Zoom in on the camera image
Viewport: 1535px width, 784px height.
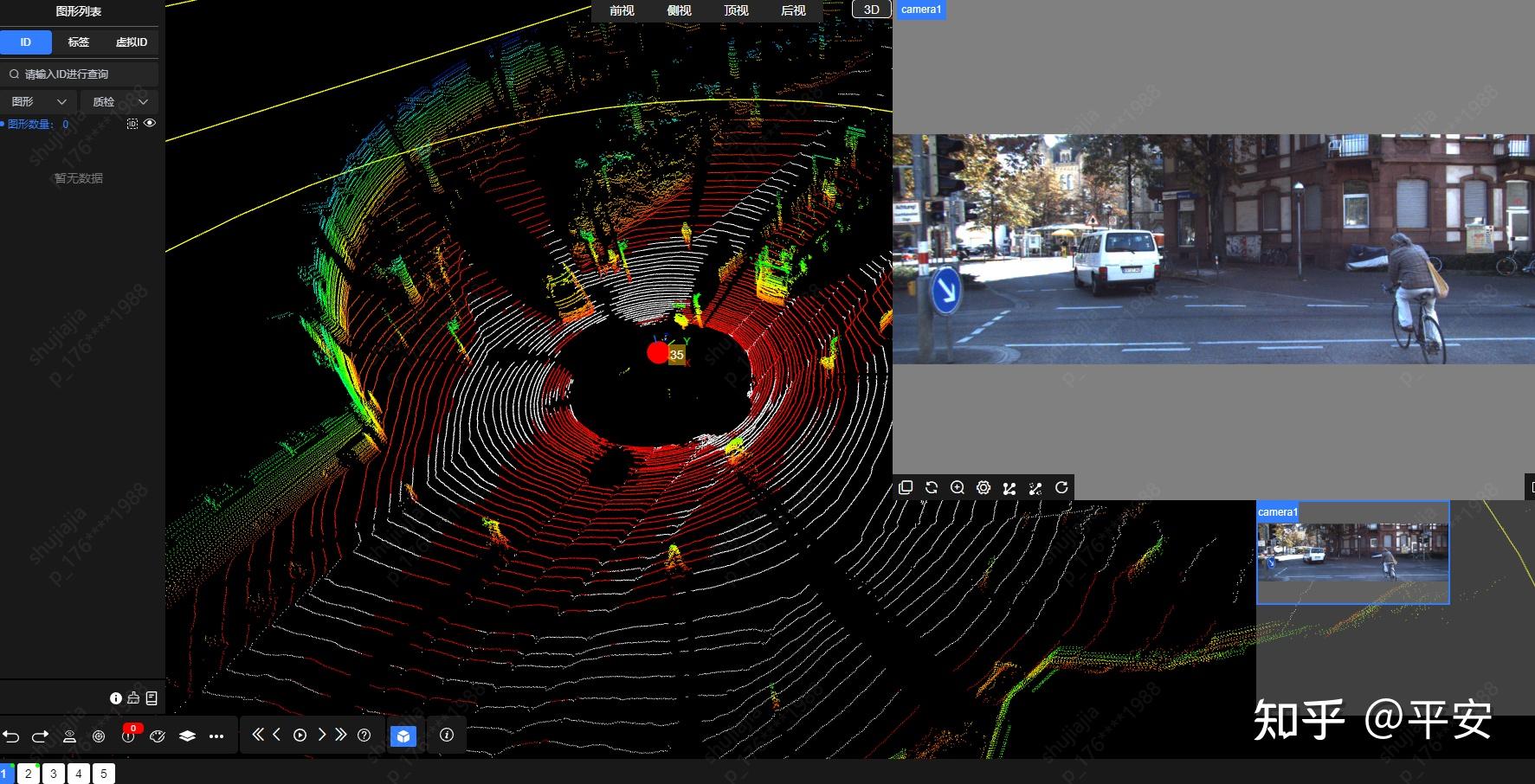click(x=958, y=487)
